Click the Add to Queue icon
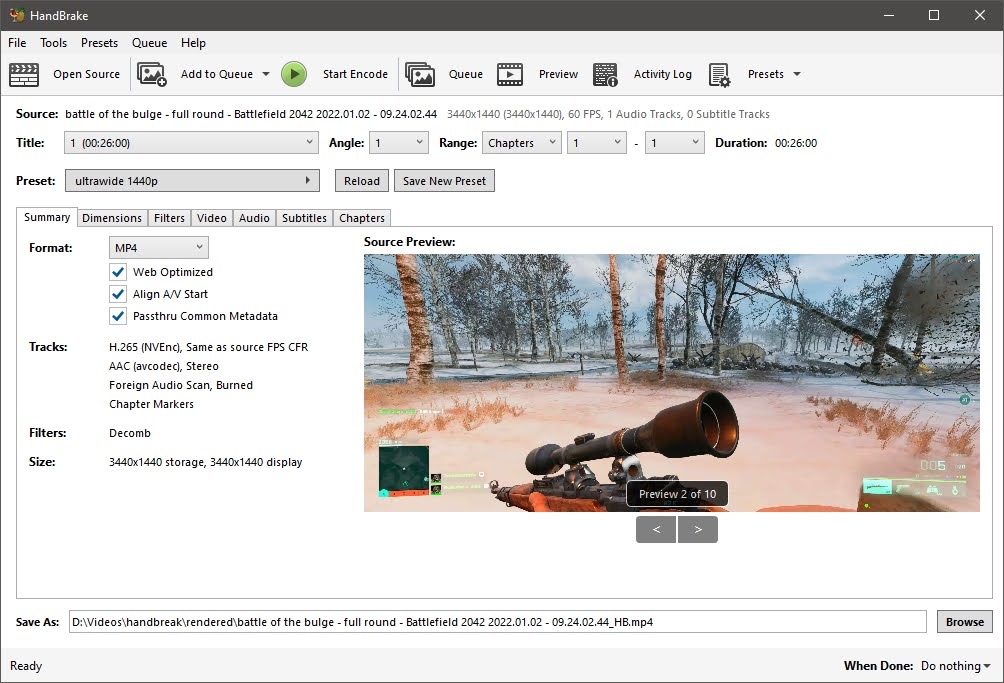The width and height of the screenshot is (1004, 683). click(x=152, y=74)
